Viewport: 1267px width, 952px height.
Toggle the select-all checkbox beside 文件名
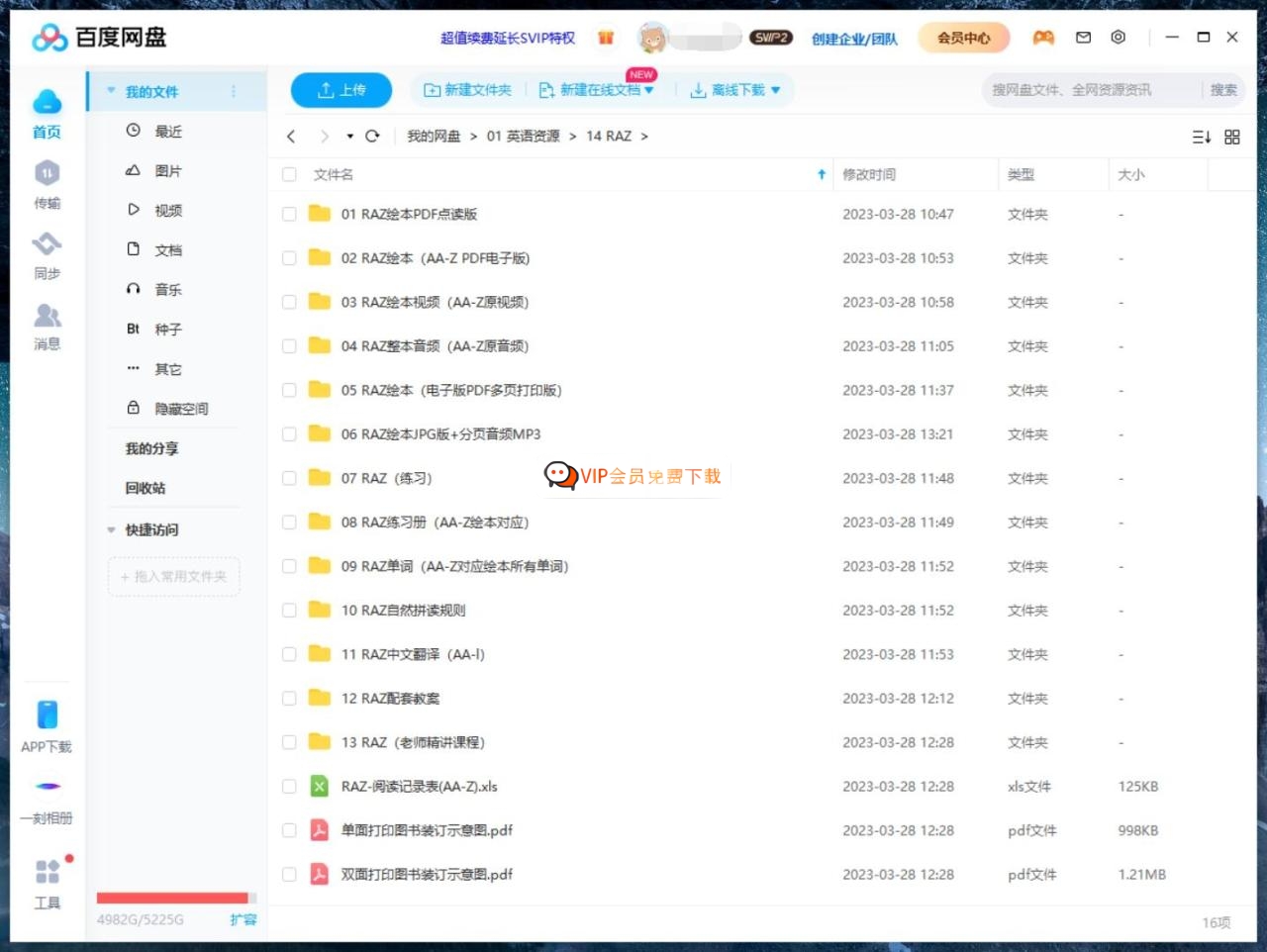pyautogui.click(x=289, y=174)
